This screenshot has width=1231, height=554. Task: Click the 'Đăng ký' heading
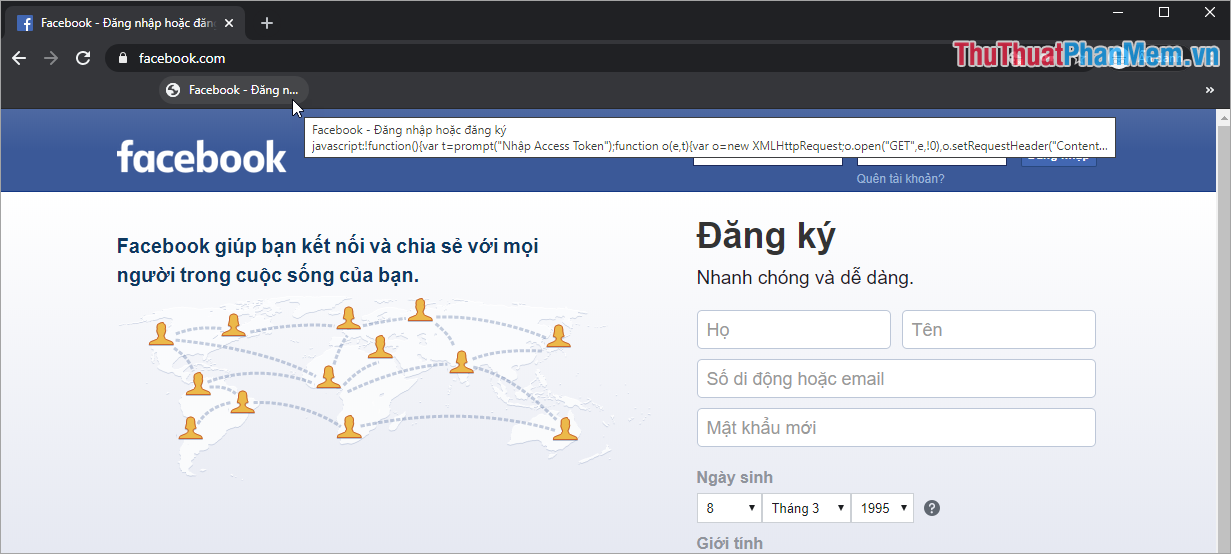coord(766,236)
